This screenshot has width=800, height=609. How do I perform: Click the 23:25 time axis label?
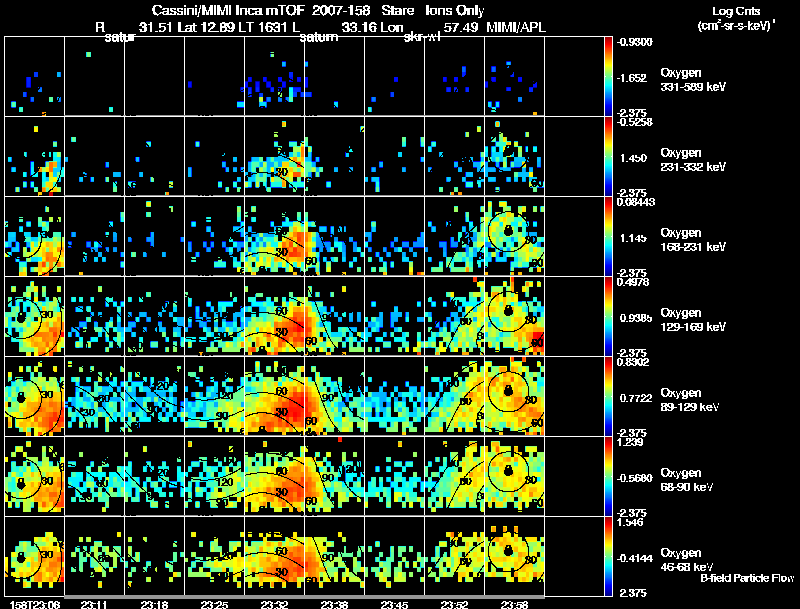pos(214,604)
